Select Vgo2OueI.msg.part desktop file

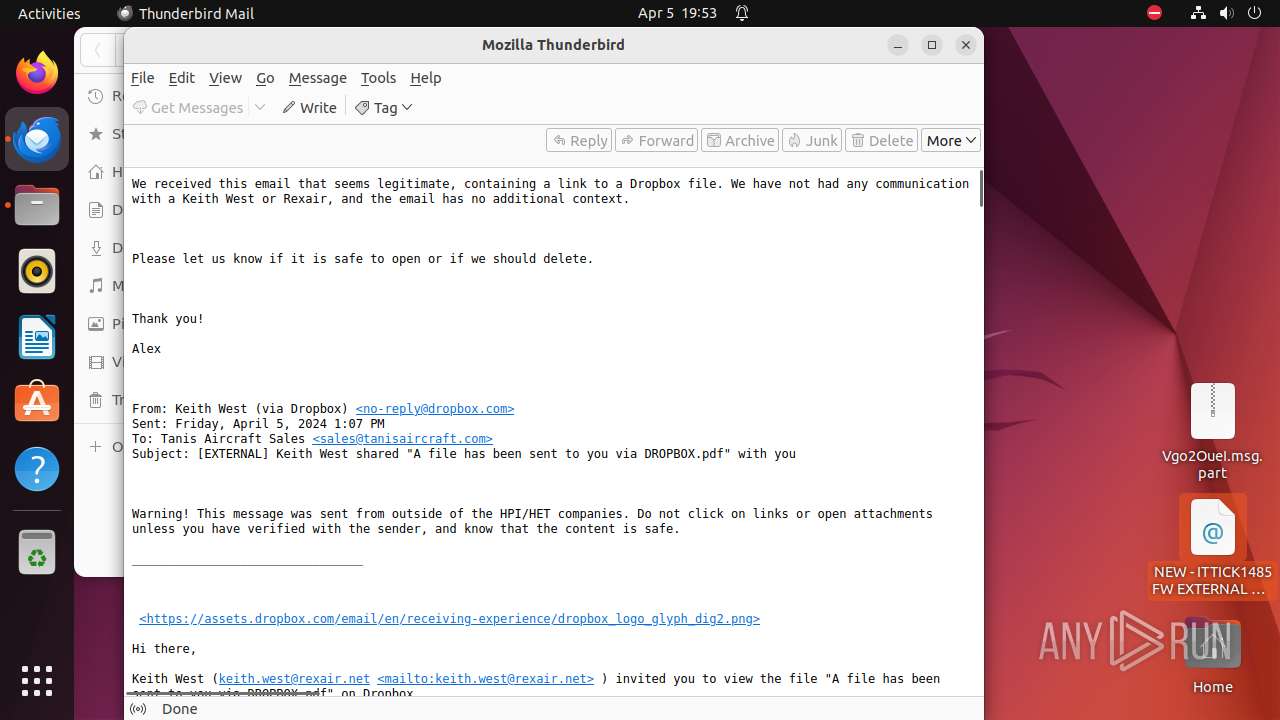(x=1212, y=432)
